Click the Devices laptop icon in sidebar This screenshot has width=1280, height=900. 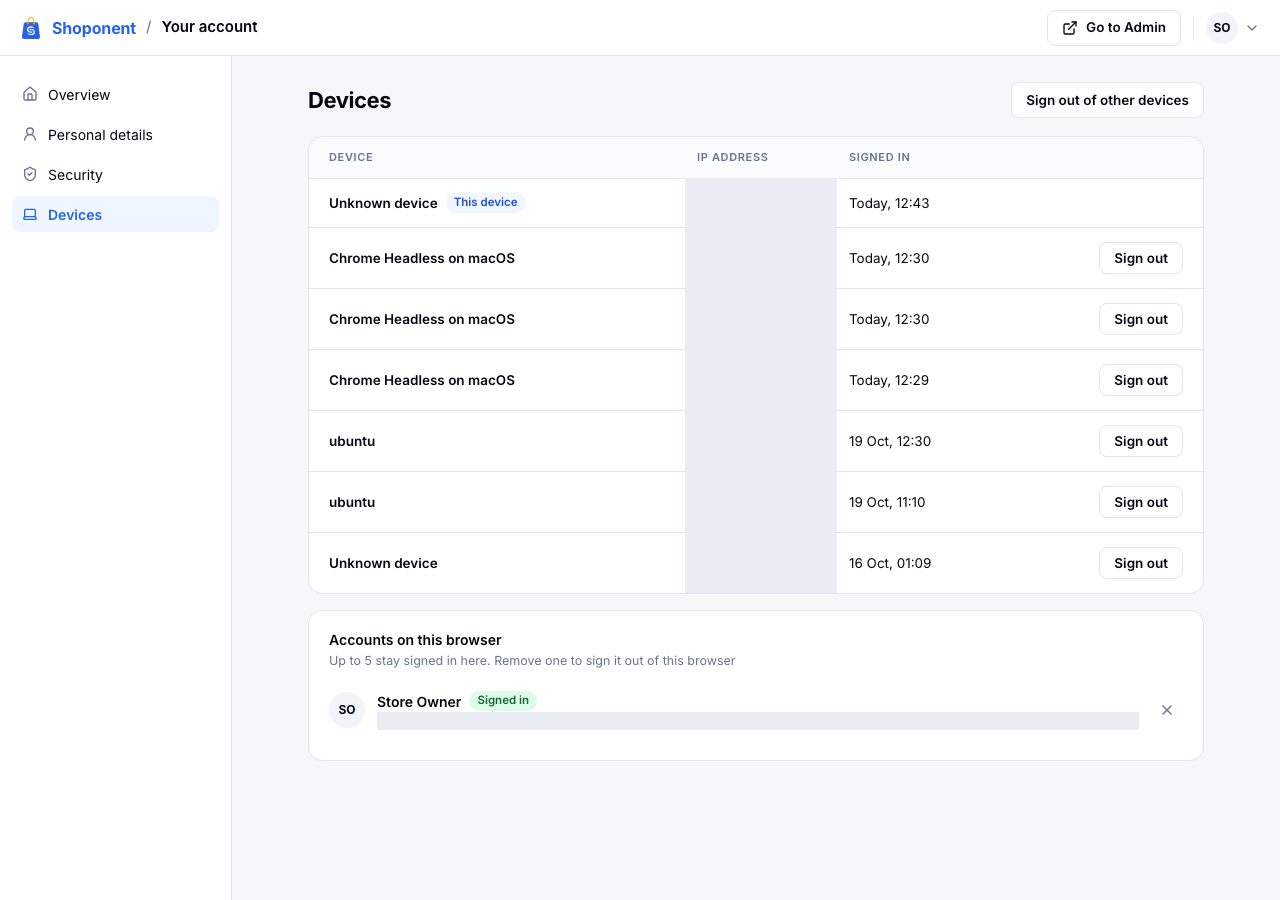[x=30, y=215]
